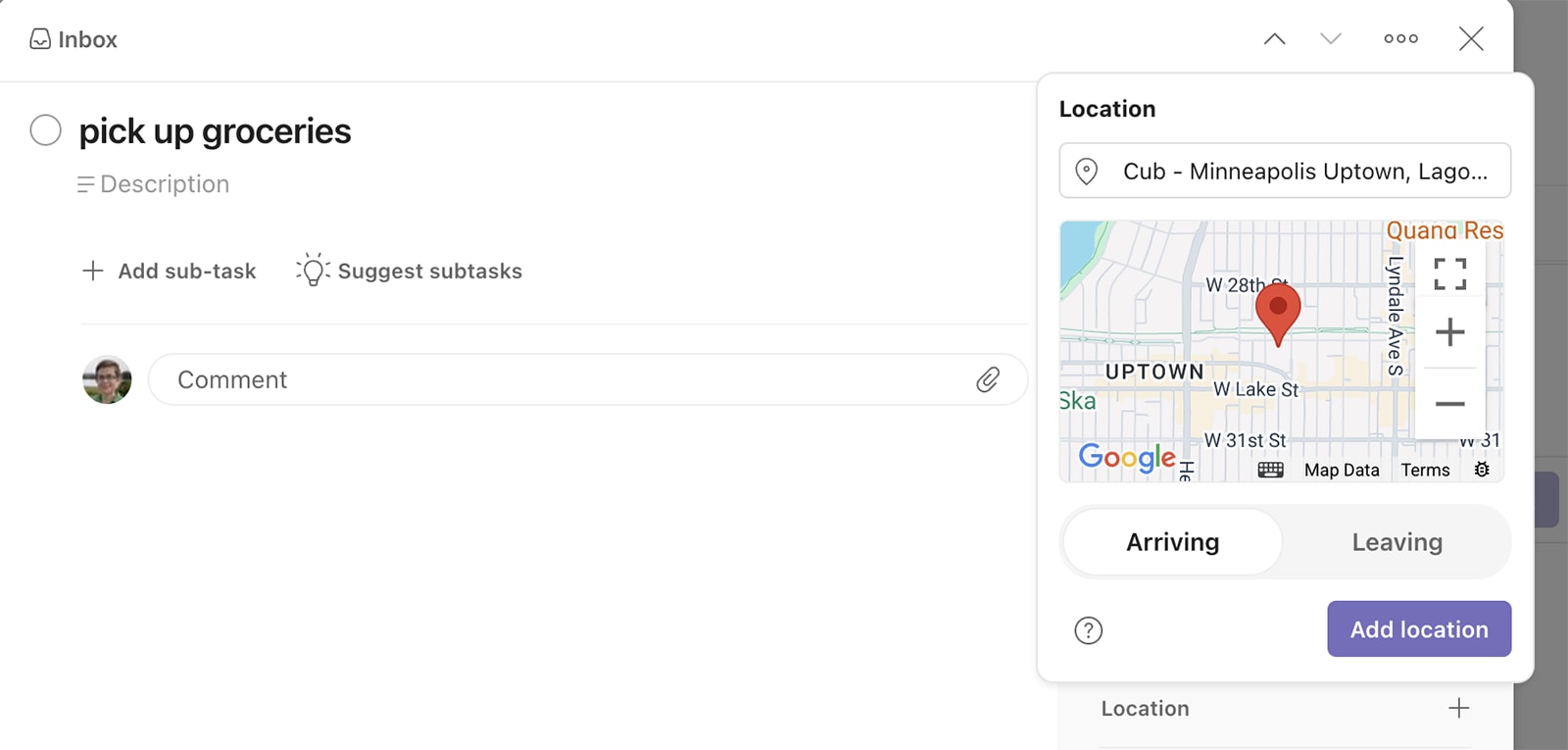Viewport: 1568px width, 750px height.
Task: Click Add sub-task
Action: tap(169, 271)
